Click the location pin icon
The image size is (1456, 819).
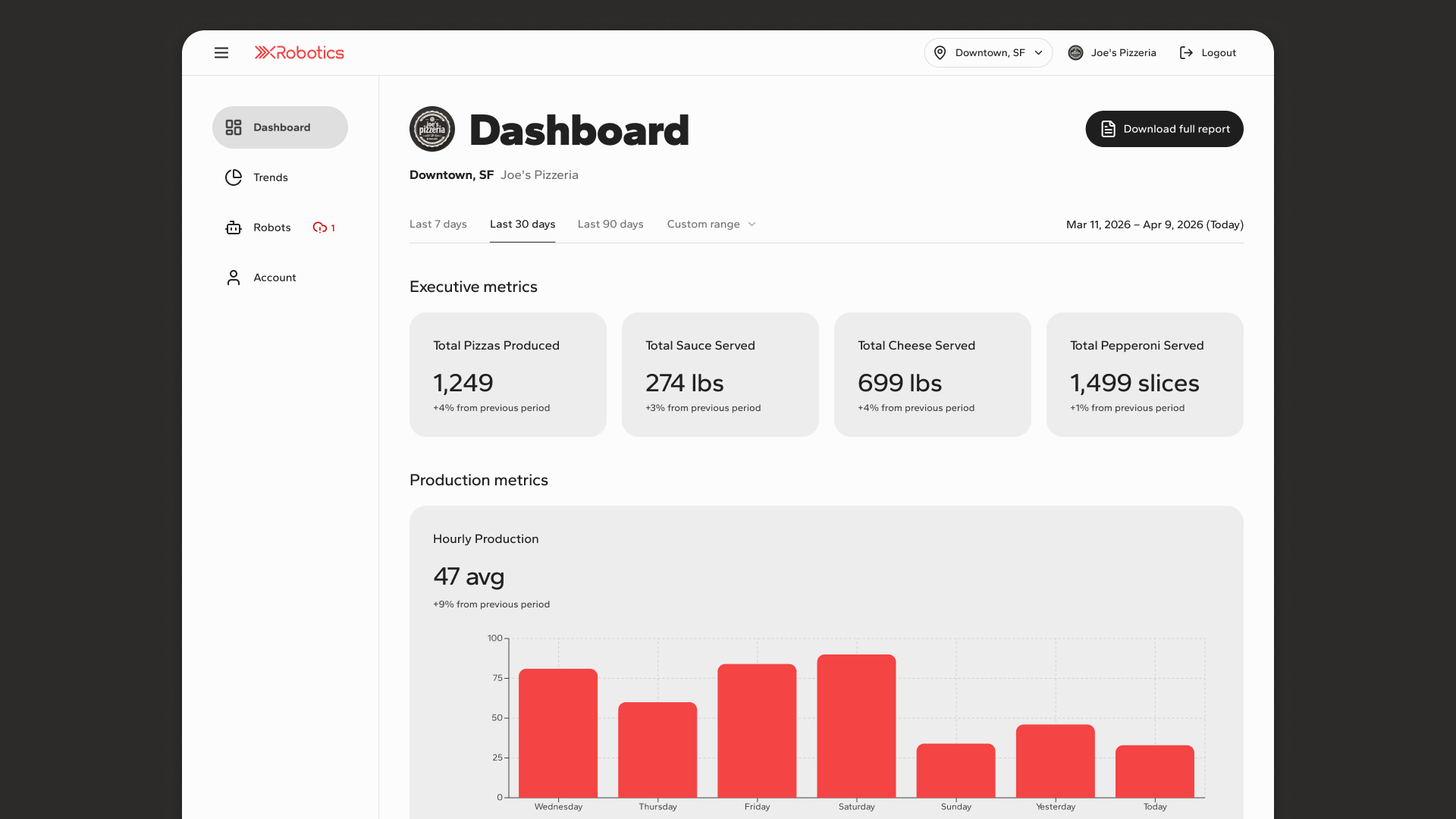point(940,53)
